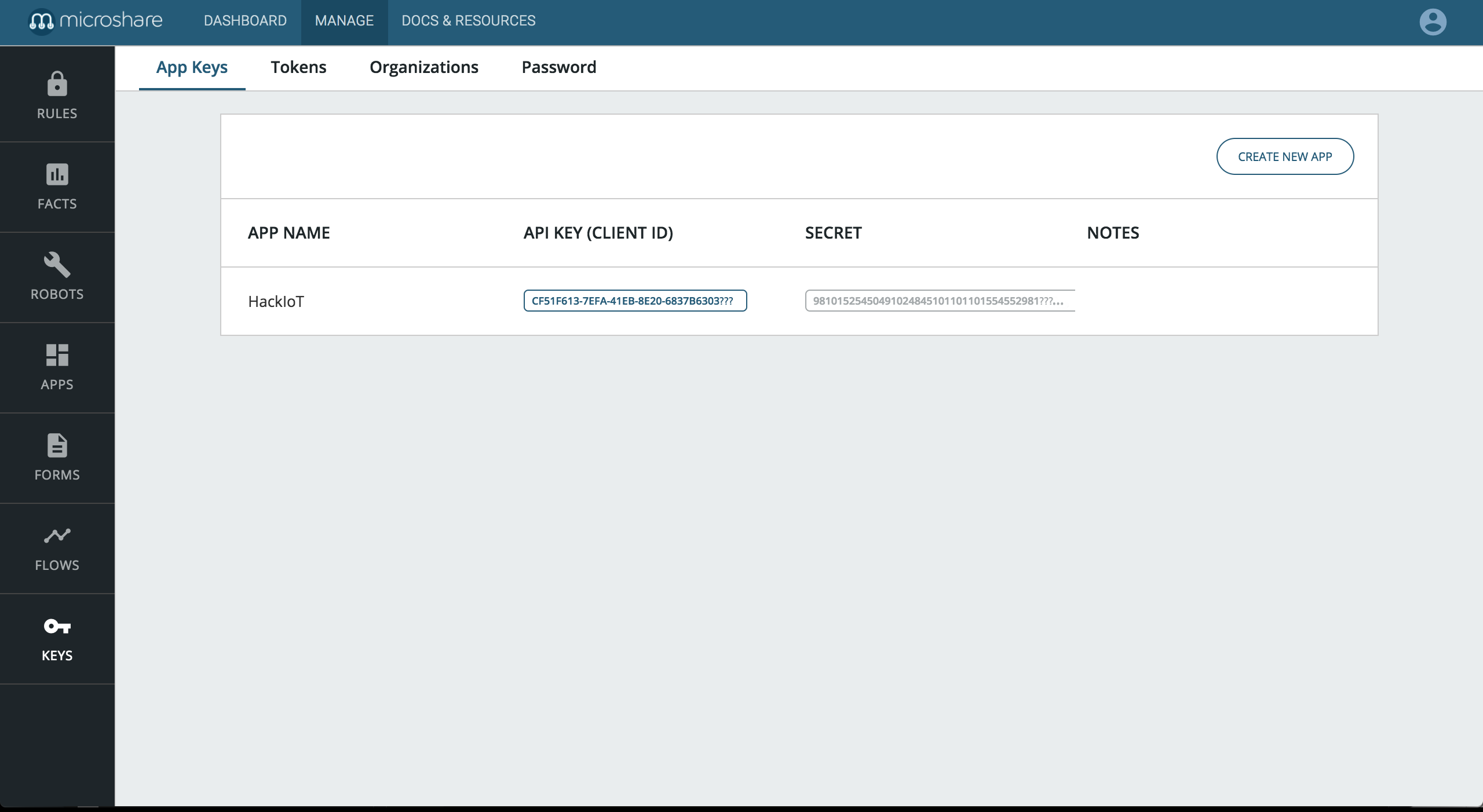The image size is (1483, 812).
Task: Open the Facts chart icon
Action: point(57,174)
